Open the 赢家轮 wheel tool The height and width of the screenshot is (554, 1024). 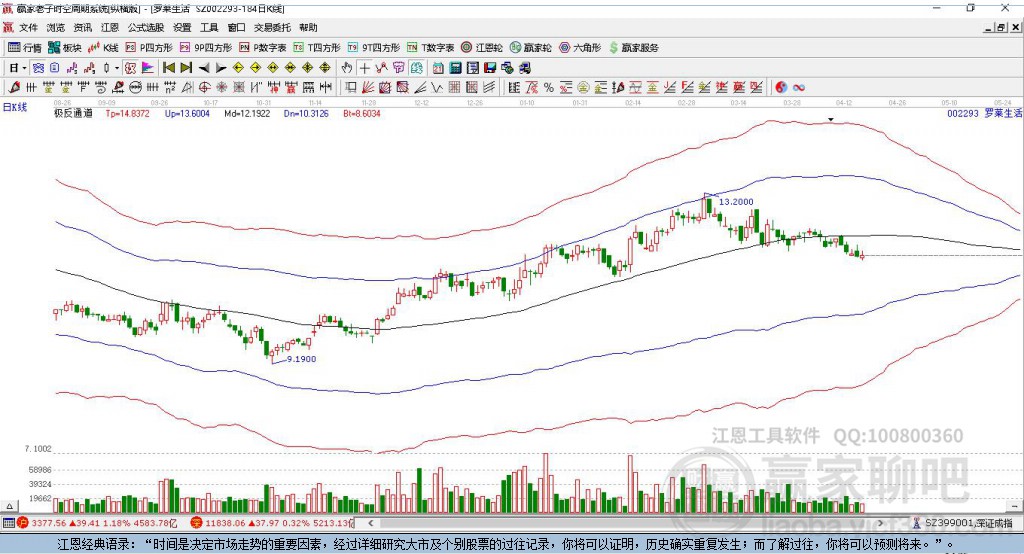point(531,48)
